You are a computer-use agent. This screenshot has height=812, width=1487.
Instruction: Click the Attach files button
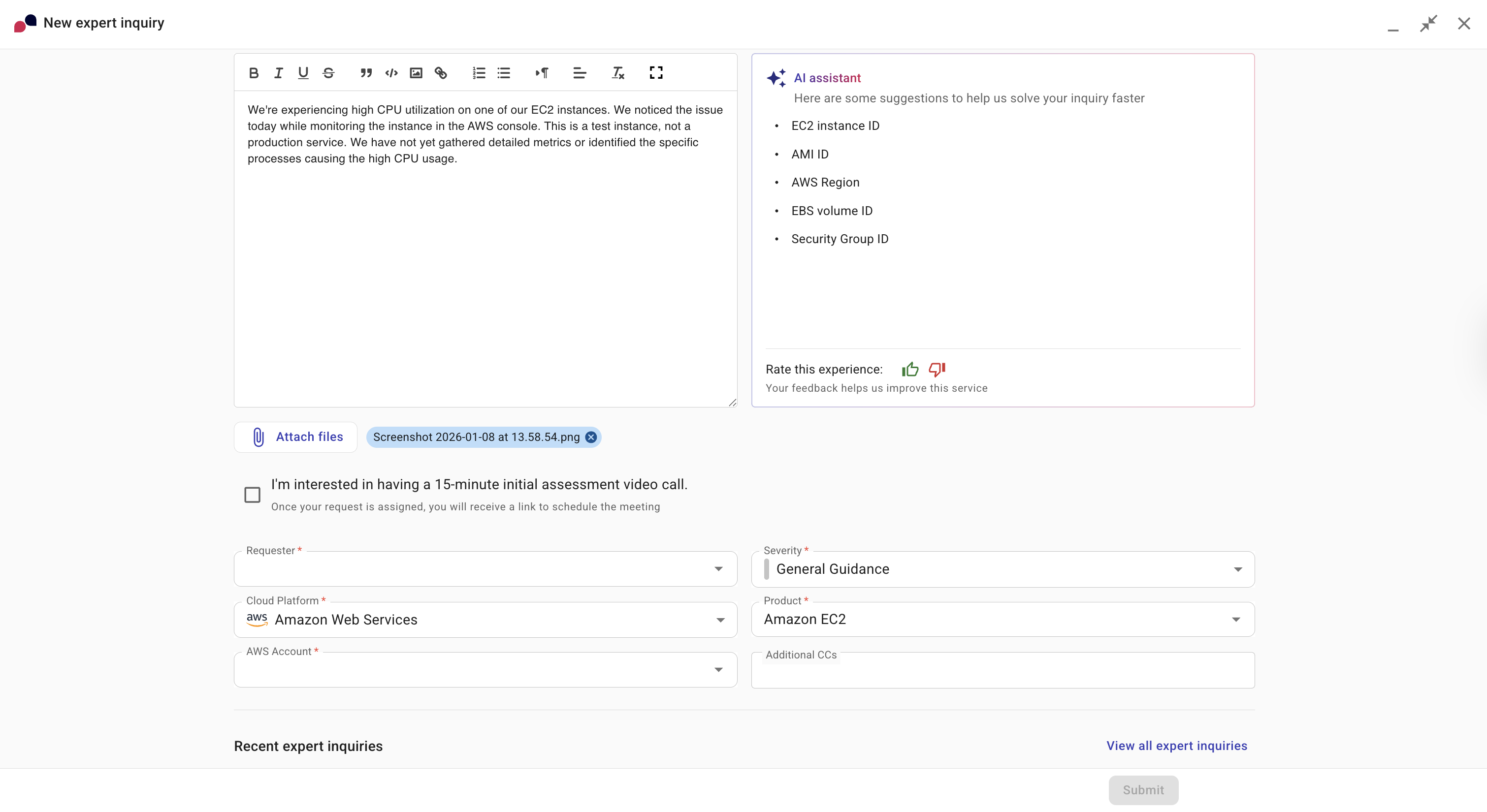[295, 437]
